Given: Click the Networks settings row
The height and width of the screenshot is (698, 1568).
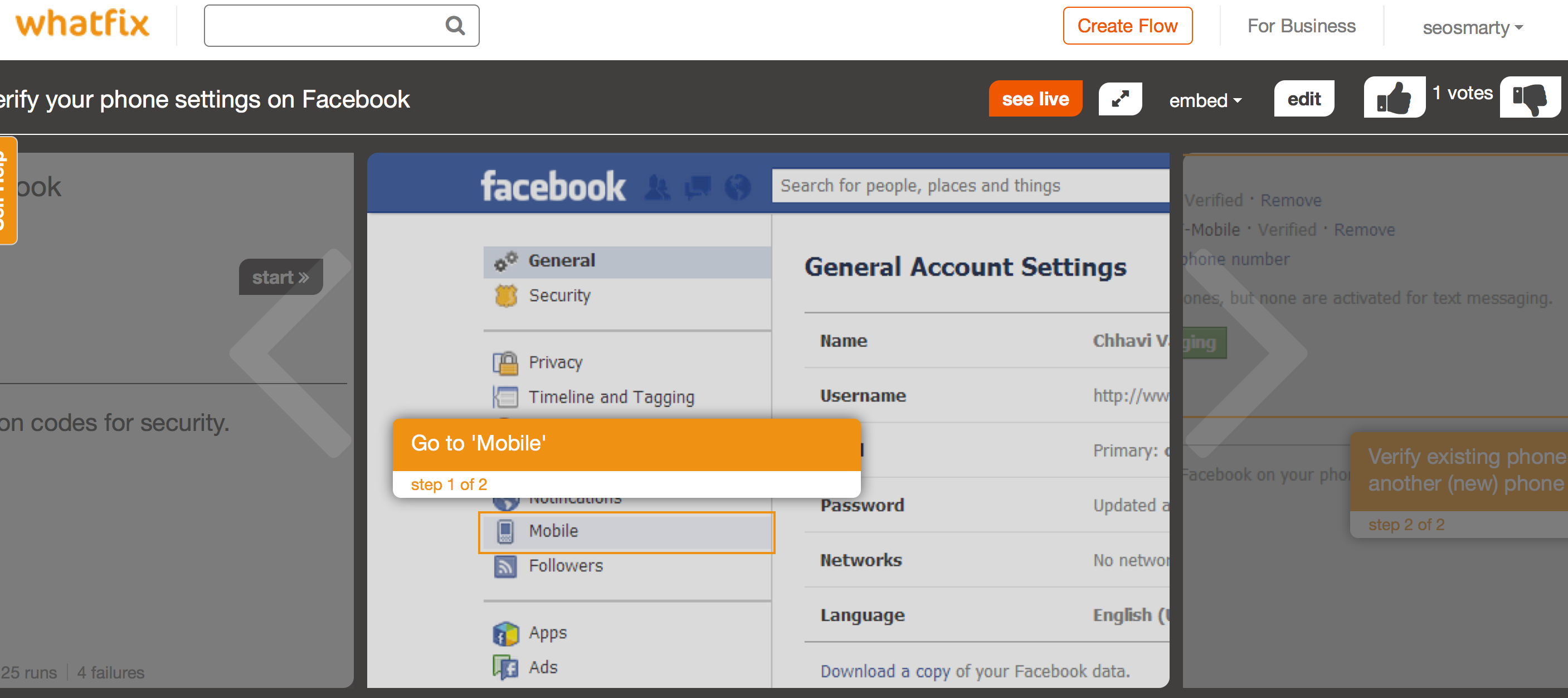Looking at the screenshot, I should tap(987, 560).
